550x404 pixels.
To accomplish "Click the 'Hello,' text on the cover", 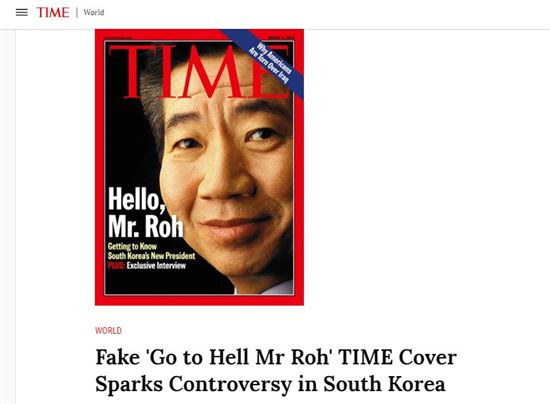I will coord(137,200).
